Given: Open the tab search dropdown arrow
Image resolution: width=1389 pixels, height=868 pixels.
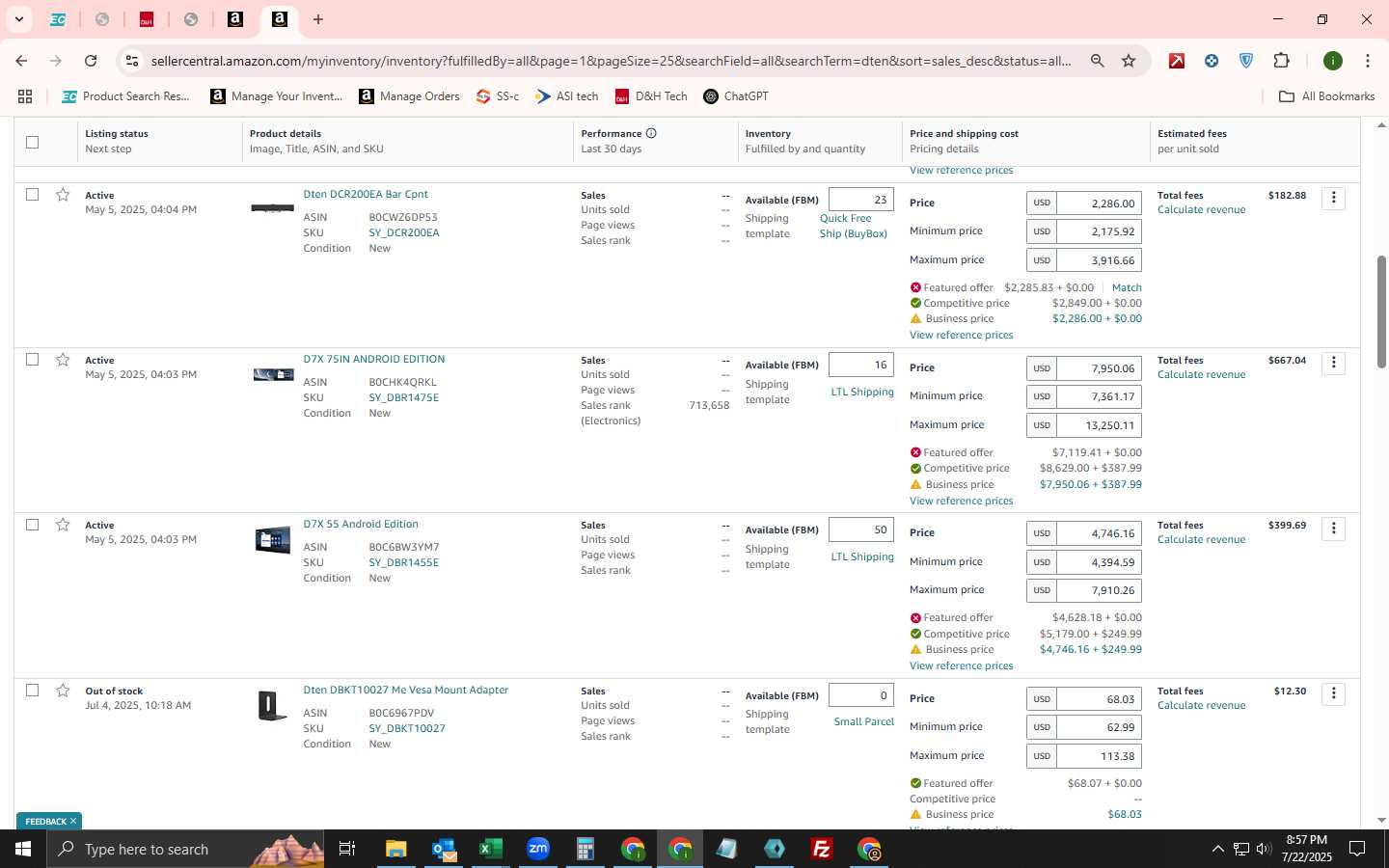Looking at the screenshot, I should pos(18,19).
